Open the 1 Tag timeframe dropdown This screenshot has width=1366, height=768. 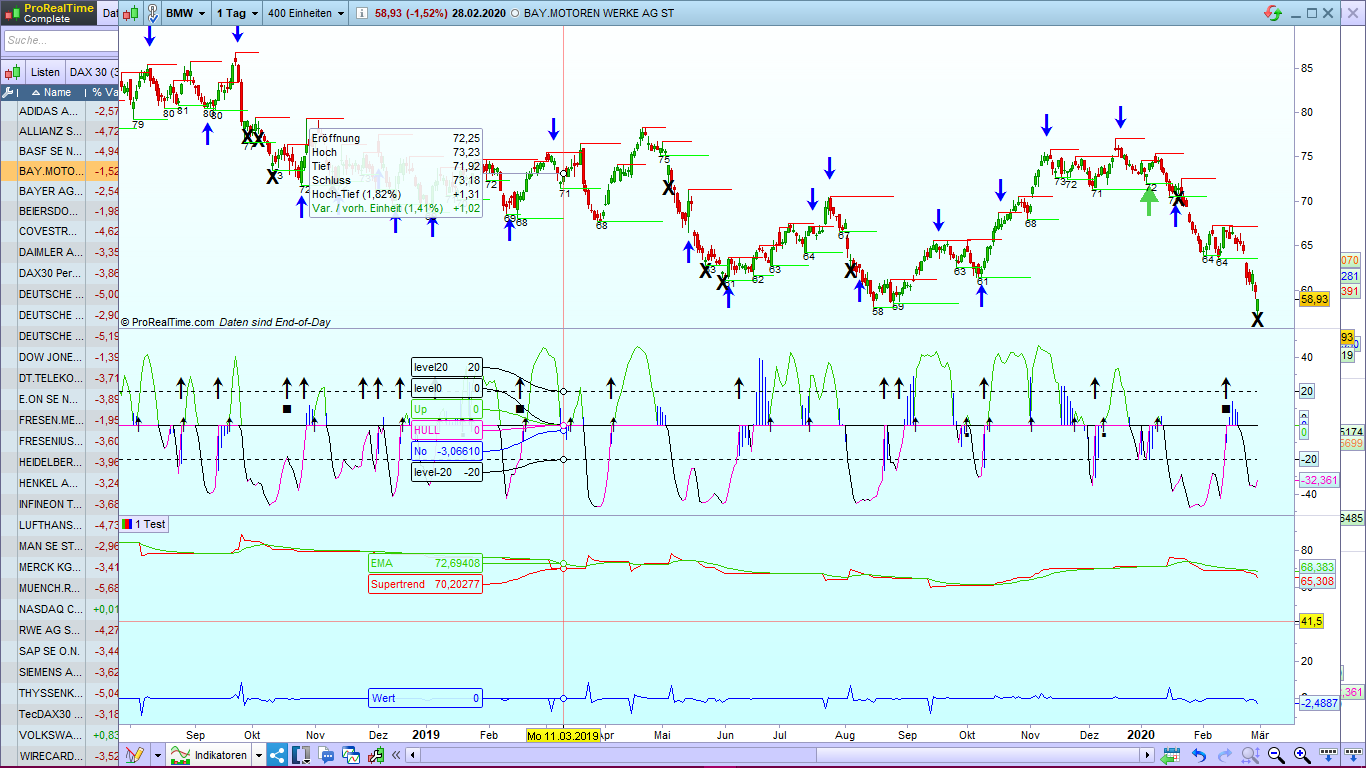(x=236, y=14)
